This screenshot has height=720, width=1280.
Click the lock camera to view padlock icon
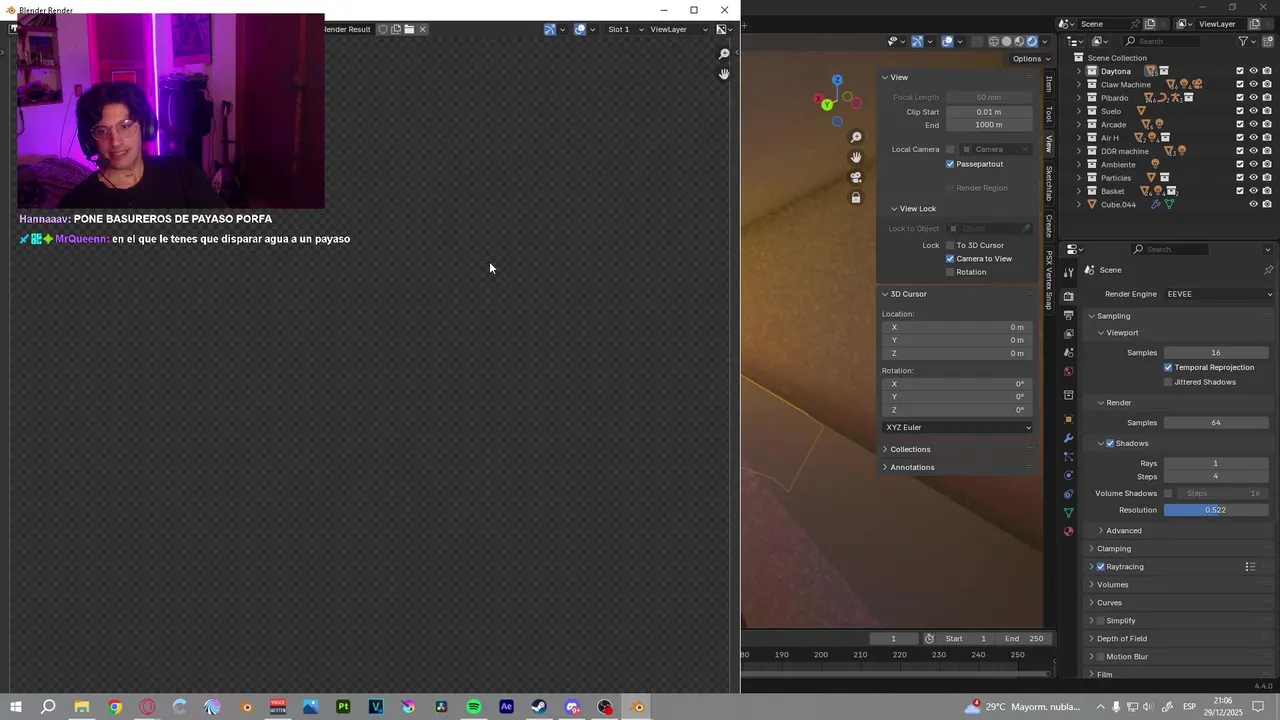coord(856,198)
